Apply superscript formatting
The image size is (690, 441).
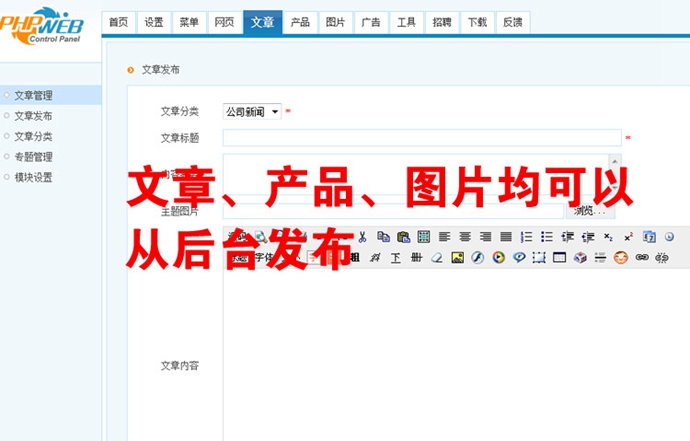(628, 237)
